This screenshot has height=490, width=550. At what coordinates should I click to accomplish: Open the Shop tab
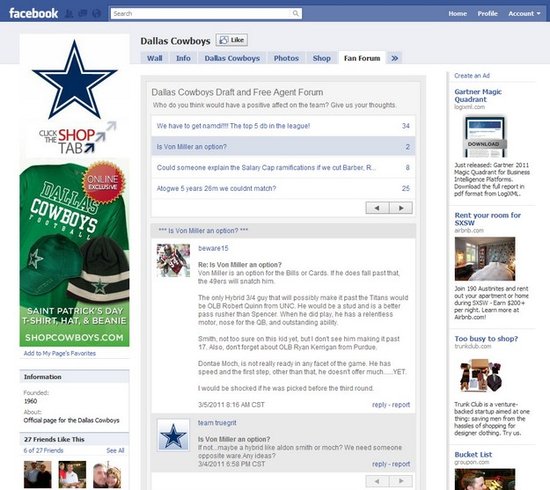(x=322, y=58)
